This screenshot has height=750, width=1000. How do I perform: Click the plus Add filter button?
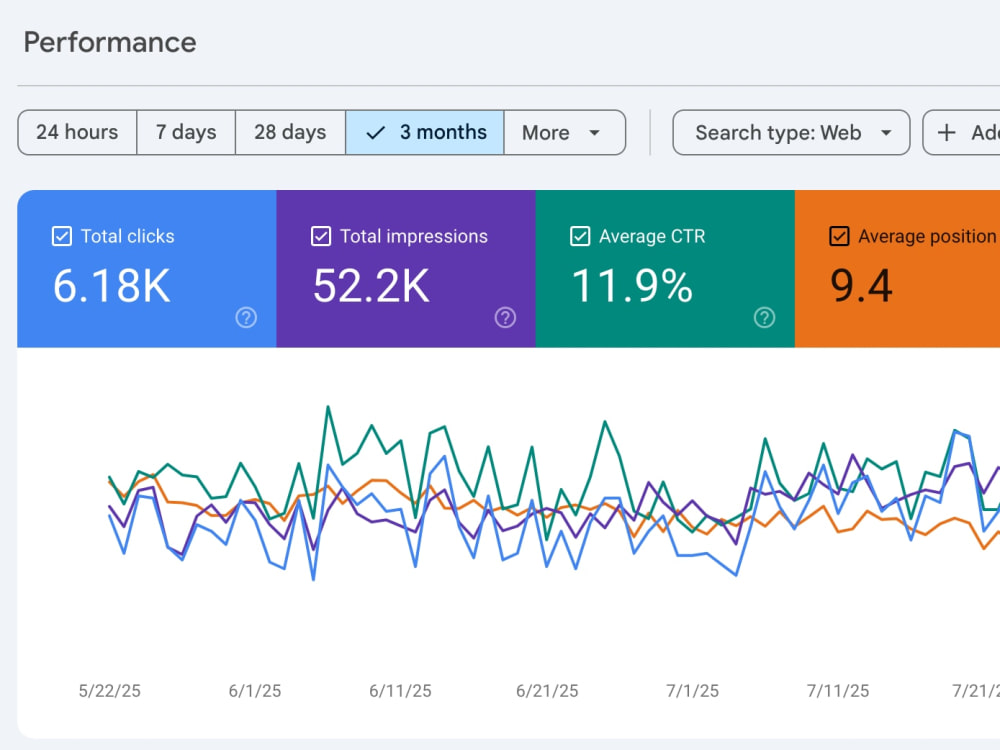coord(962,133)
